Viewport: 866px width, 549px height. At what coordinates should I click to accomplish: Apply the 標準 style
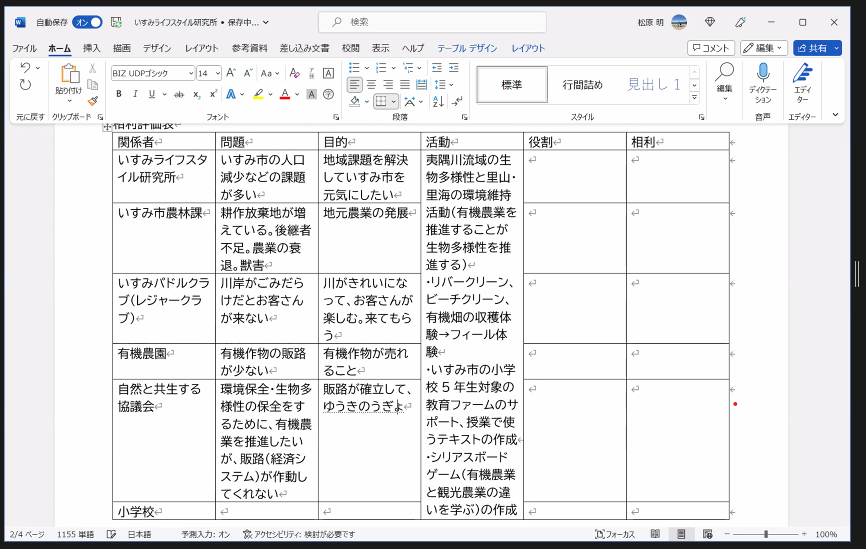coord(511,85)
